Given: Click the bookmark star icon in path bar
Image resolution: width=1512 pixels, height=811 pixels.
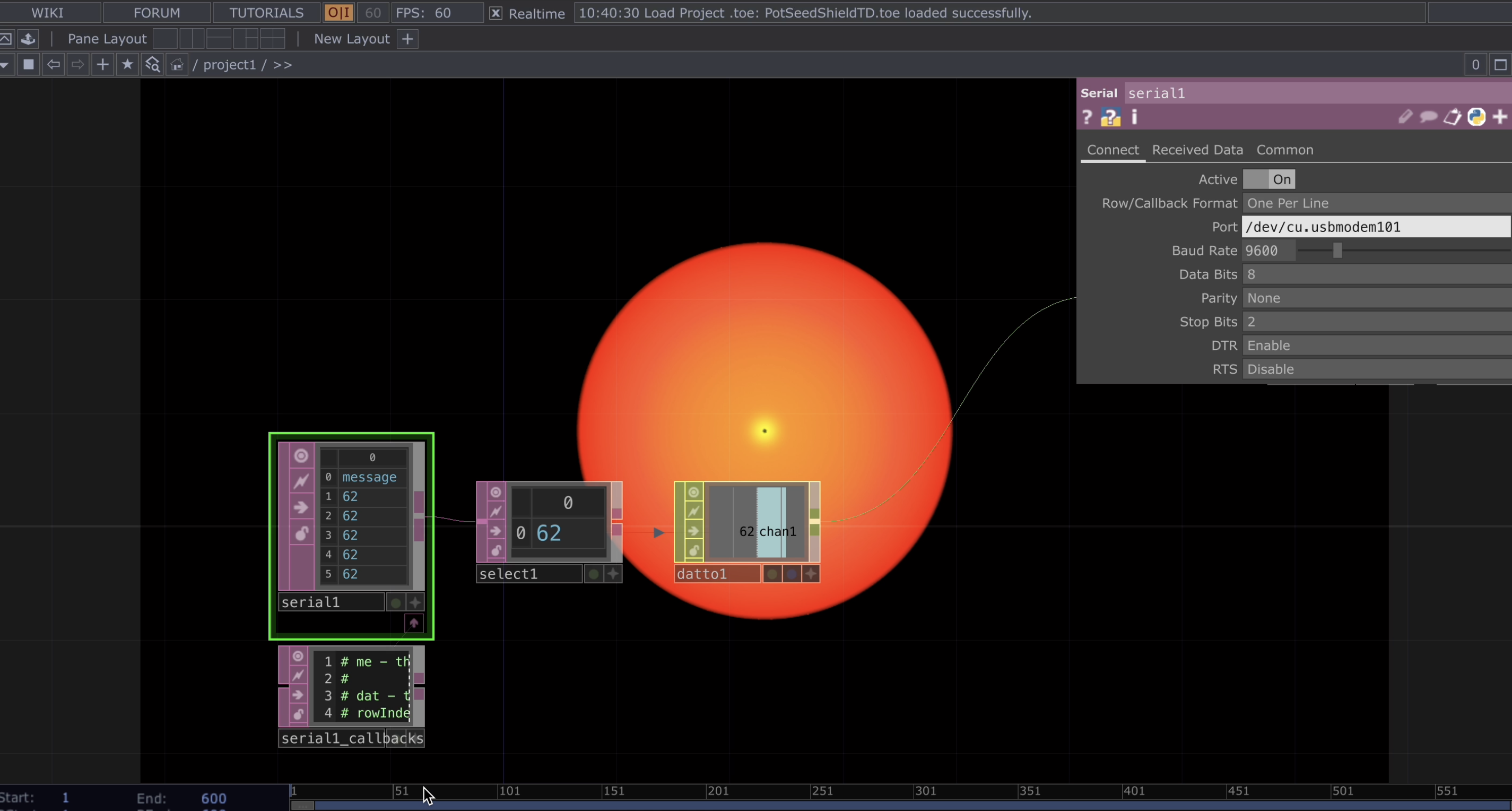Looking at the screenshot, I should click(127, 65).
